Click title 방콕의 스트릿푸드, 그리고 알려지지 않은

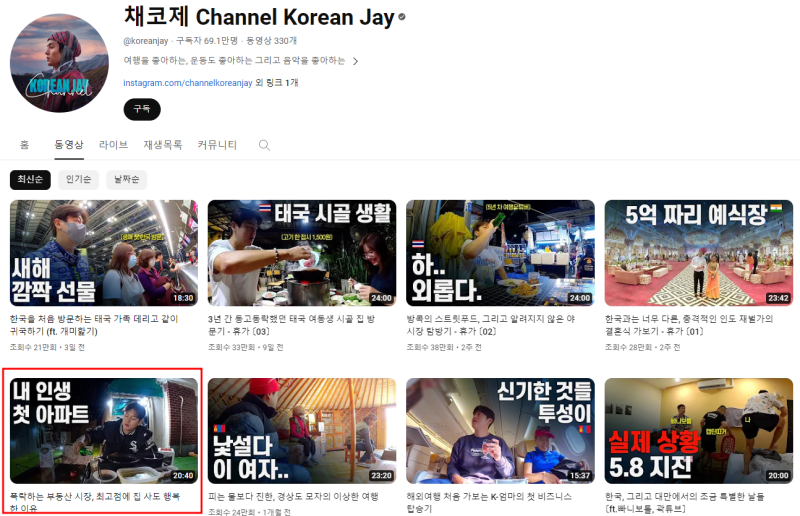click(x=490, y=325)
